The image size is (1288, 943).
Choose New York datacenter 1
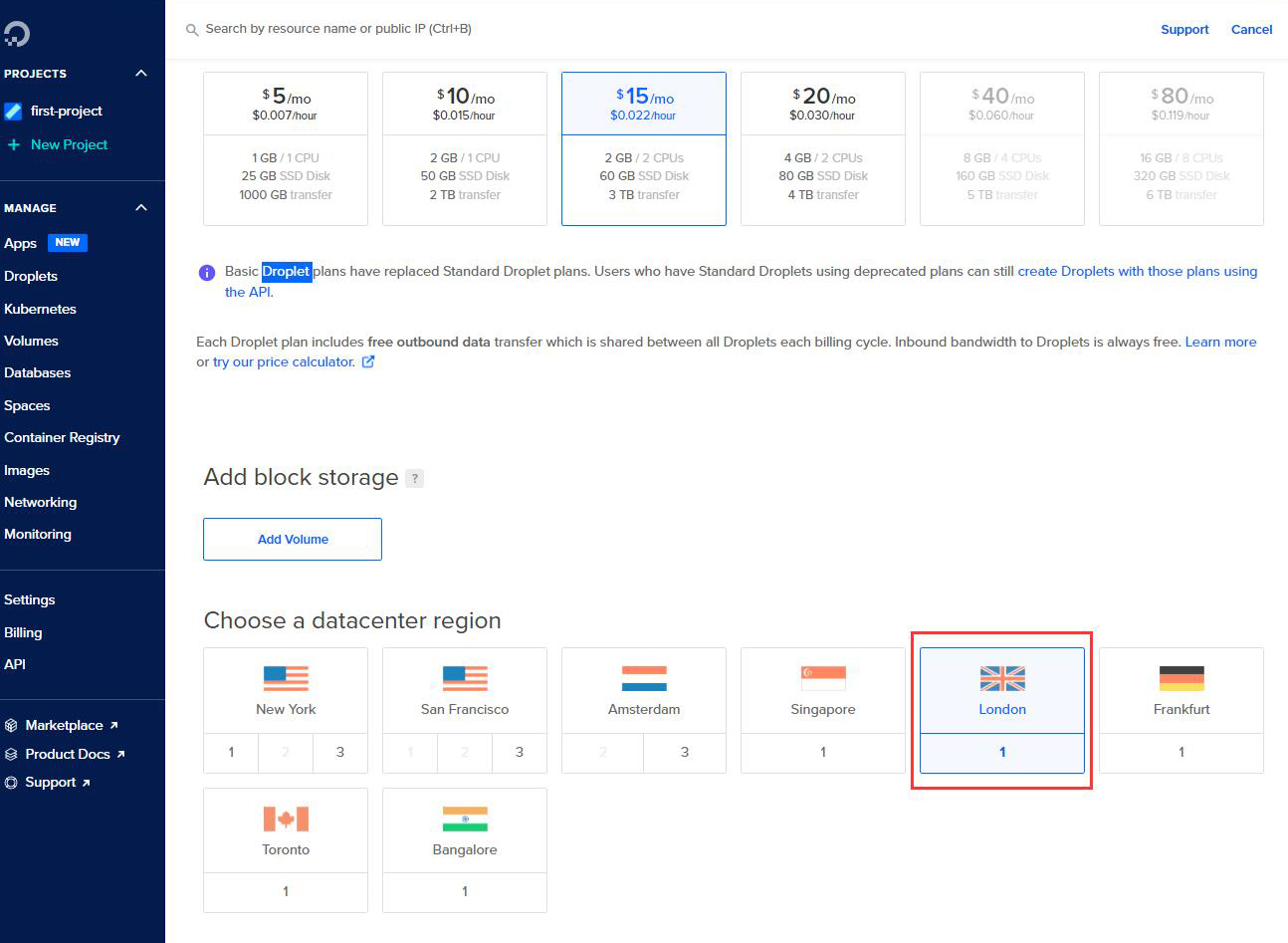(x=231, y=753)
